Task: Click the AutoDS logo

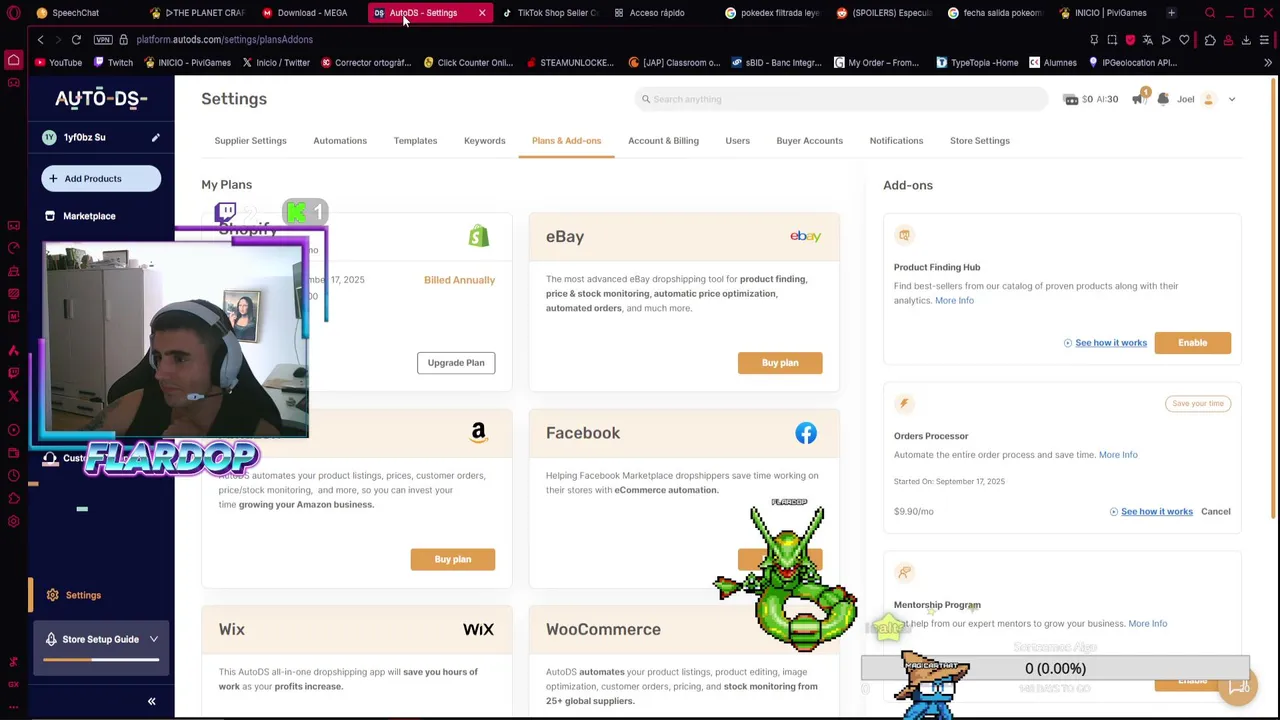Action: tap(101, 98)
